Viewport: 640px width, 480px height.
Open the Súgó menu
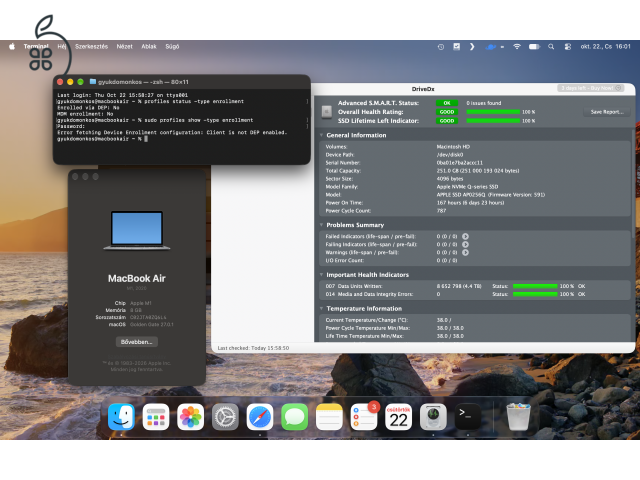[x=172, y=47]
